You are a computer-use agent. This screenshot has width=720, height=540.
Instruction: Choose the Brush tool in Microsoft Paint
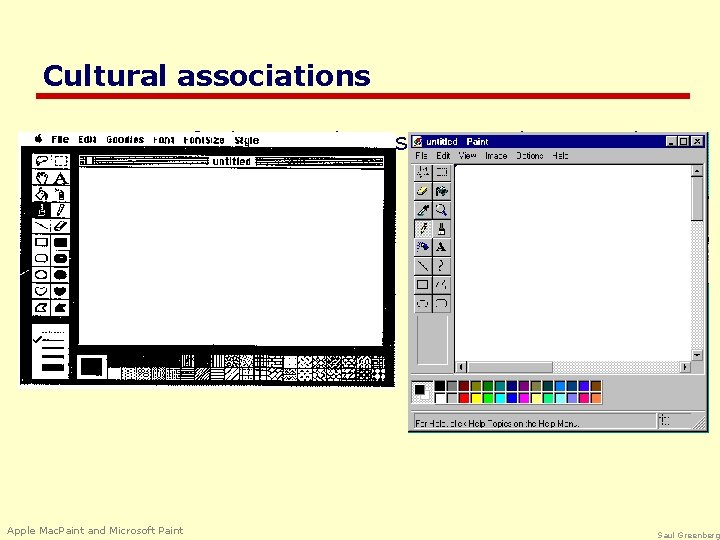(x=441, y=228)
